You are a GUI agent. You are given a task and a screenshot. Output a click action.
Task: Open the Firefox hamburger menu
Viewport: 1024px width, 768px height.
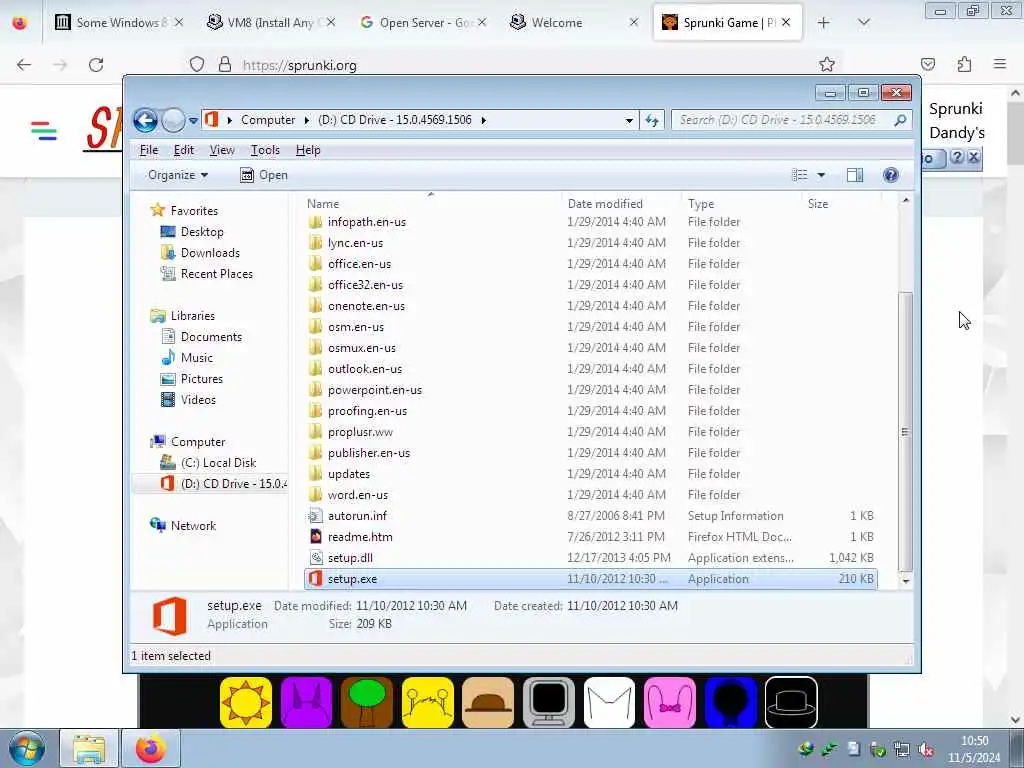coord(999,64)
